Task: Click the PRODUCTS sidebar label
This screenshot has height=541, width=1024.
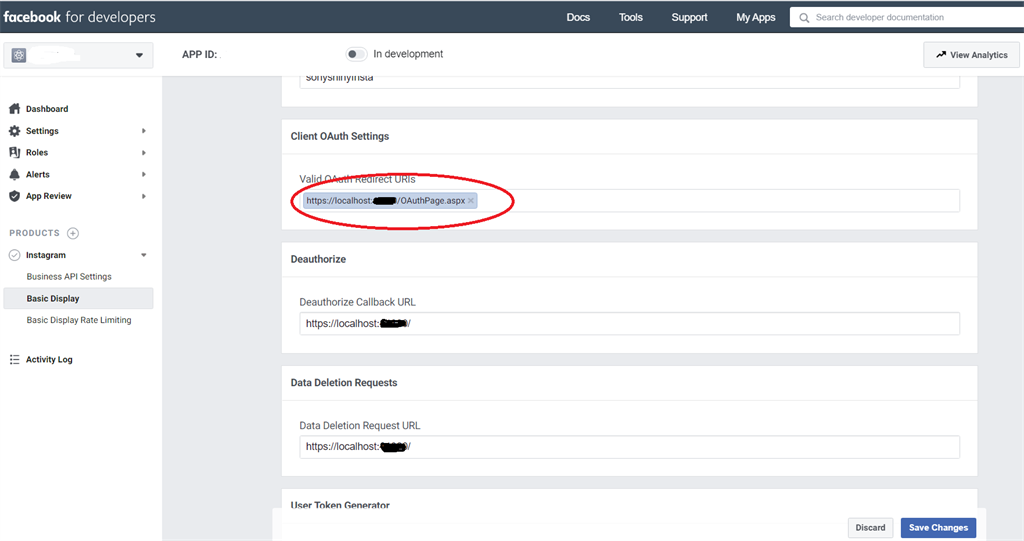Action: 34,233
